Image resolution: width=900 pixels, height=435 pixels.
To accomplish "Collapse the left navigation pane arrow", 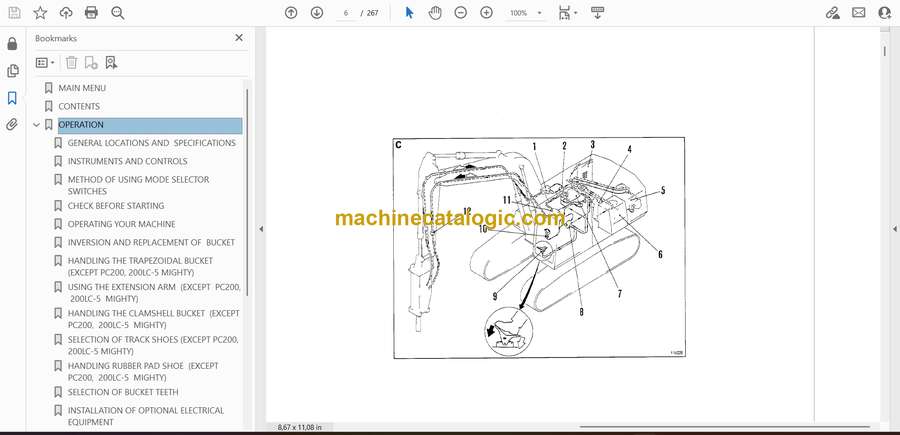I will pos(261,229).
